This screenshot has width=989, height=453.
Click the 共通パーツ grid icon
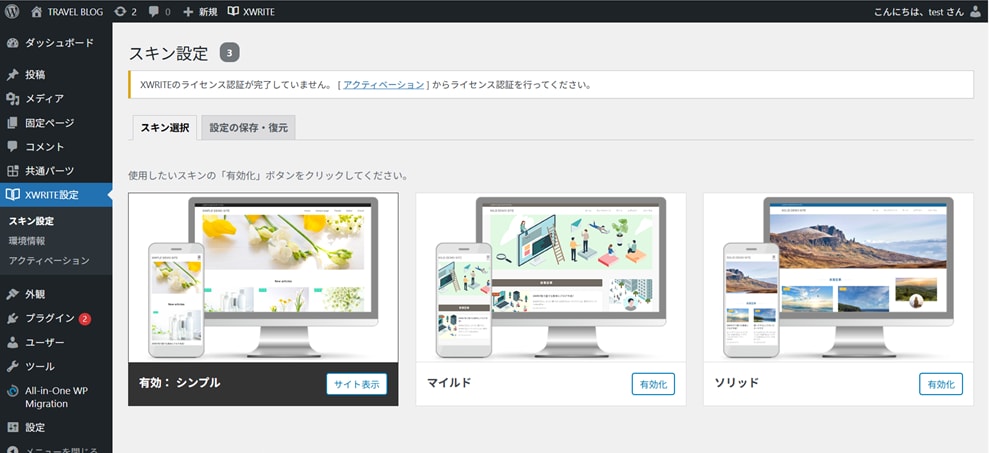point(13,170)
